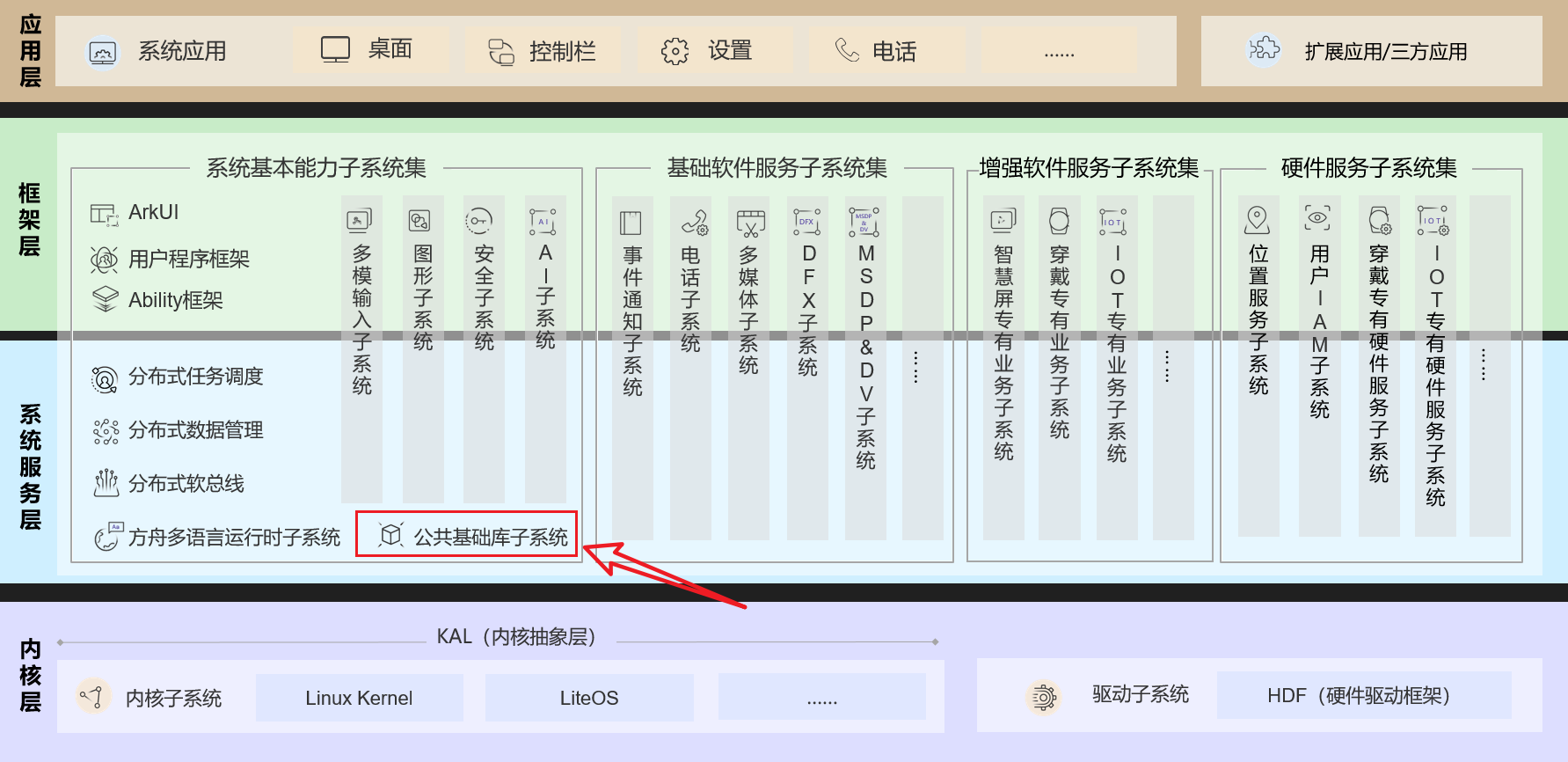Click the desktop monitor icon

pyautogui.click(x=335, y=50)
